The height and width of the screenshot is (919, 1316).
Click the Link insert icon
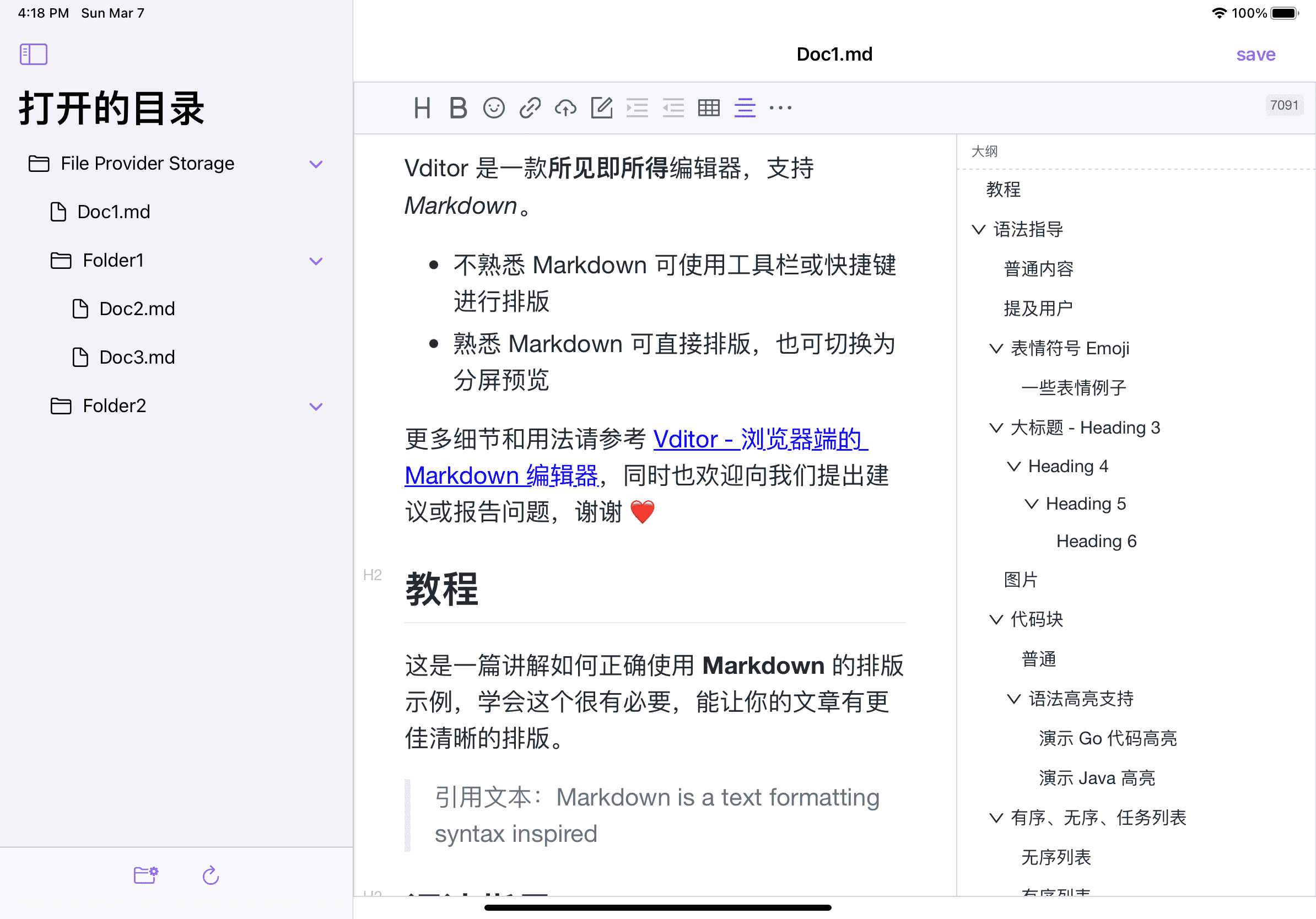coord(530,107)
